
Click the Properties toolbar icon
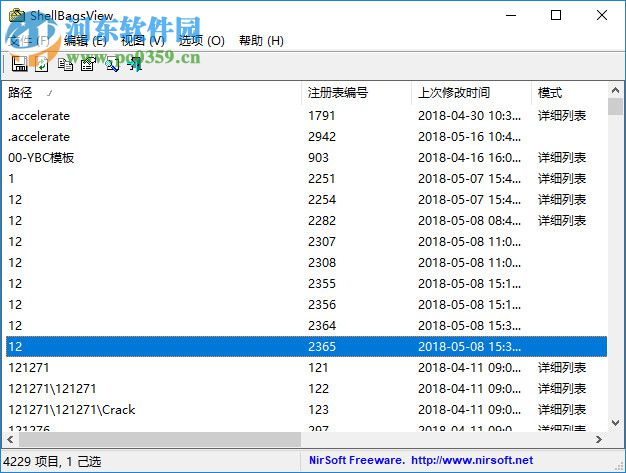pyautogui.click(x=88, y=64)
